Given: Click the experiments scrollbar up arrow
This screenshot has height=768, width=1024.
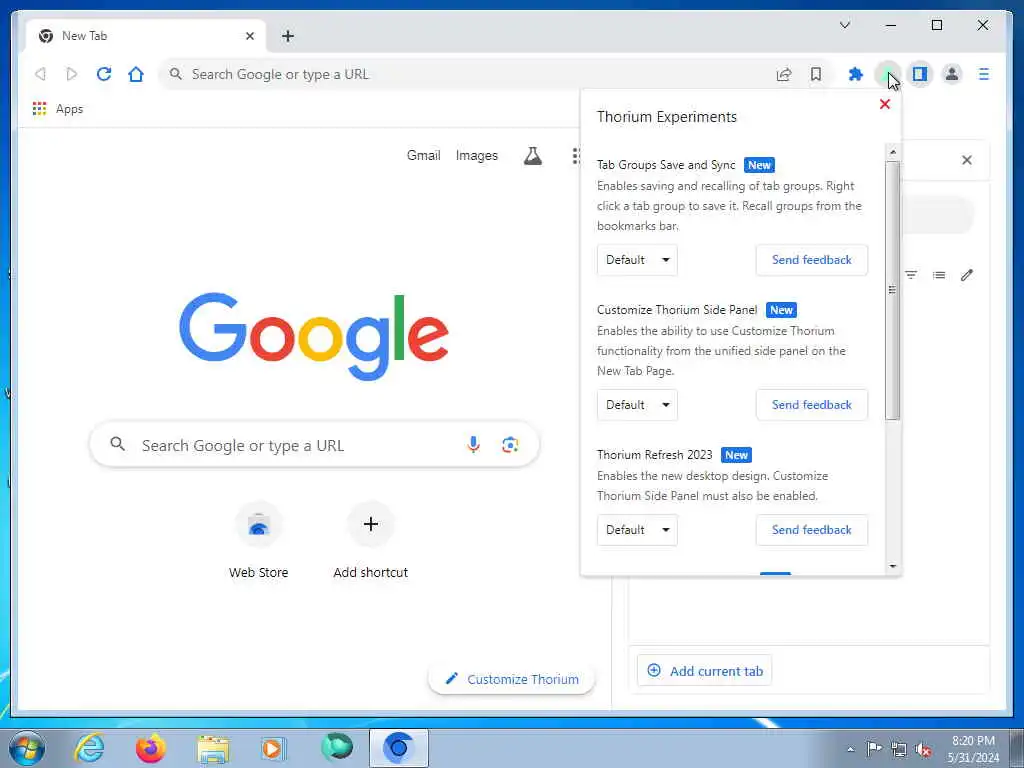Looking at the screenshot, I should tap(893, 152).
